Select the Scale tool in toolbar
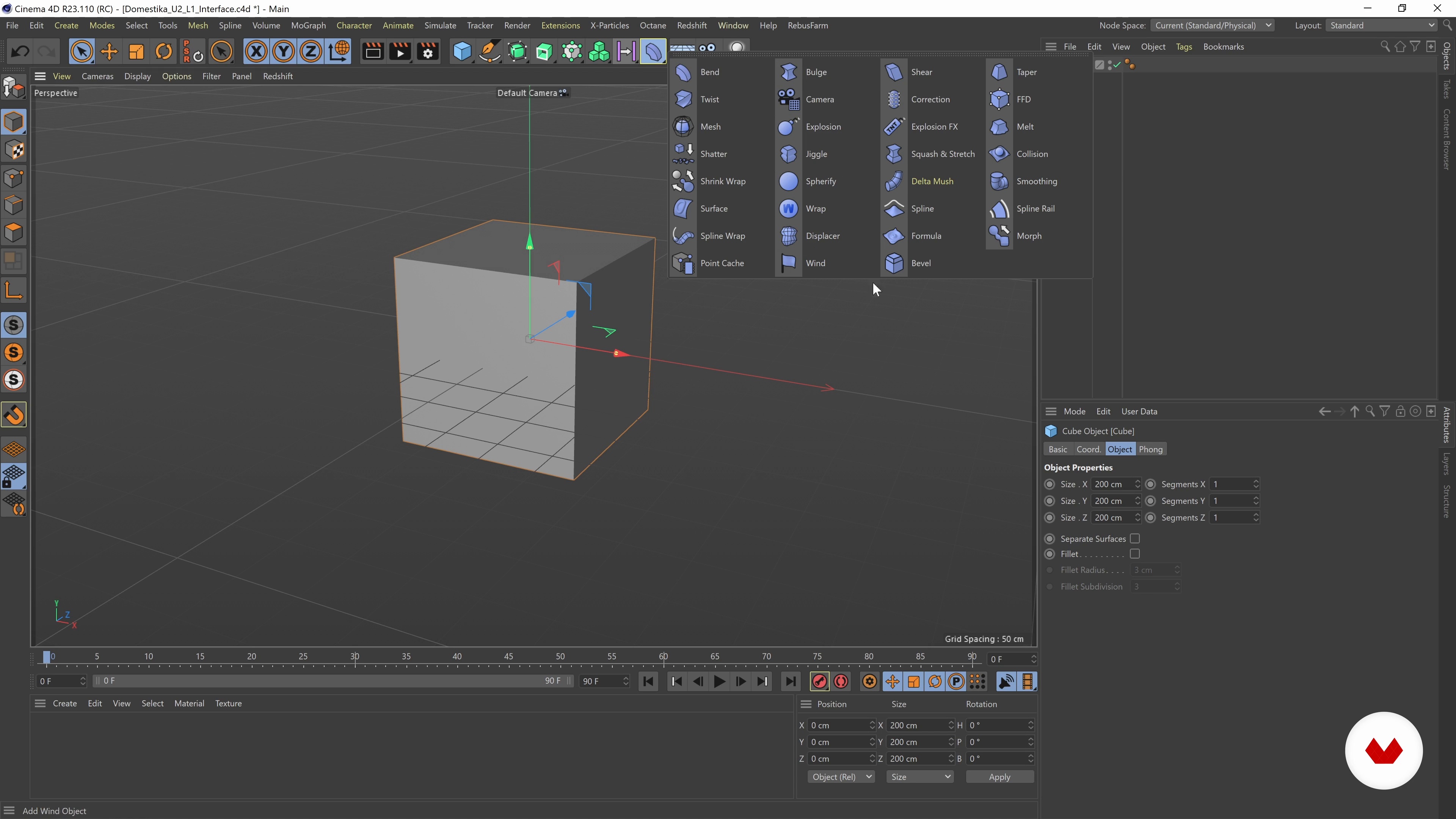Viewport: 1456px width, 819px height. tap(136, 52)
